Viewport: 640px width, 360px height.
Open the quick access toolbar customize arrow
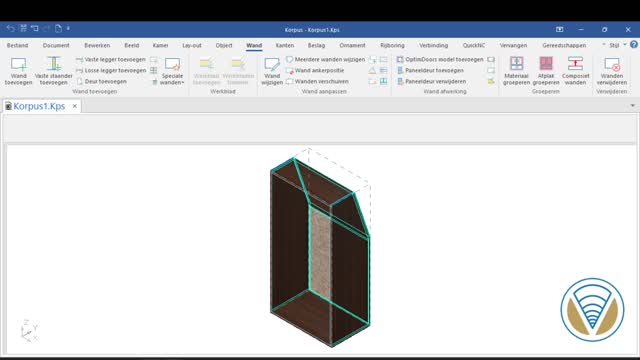point(68,29)
